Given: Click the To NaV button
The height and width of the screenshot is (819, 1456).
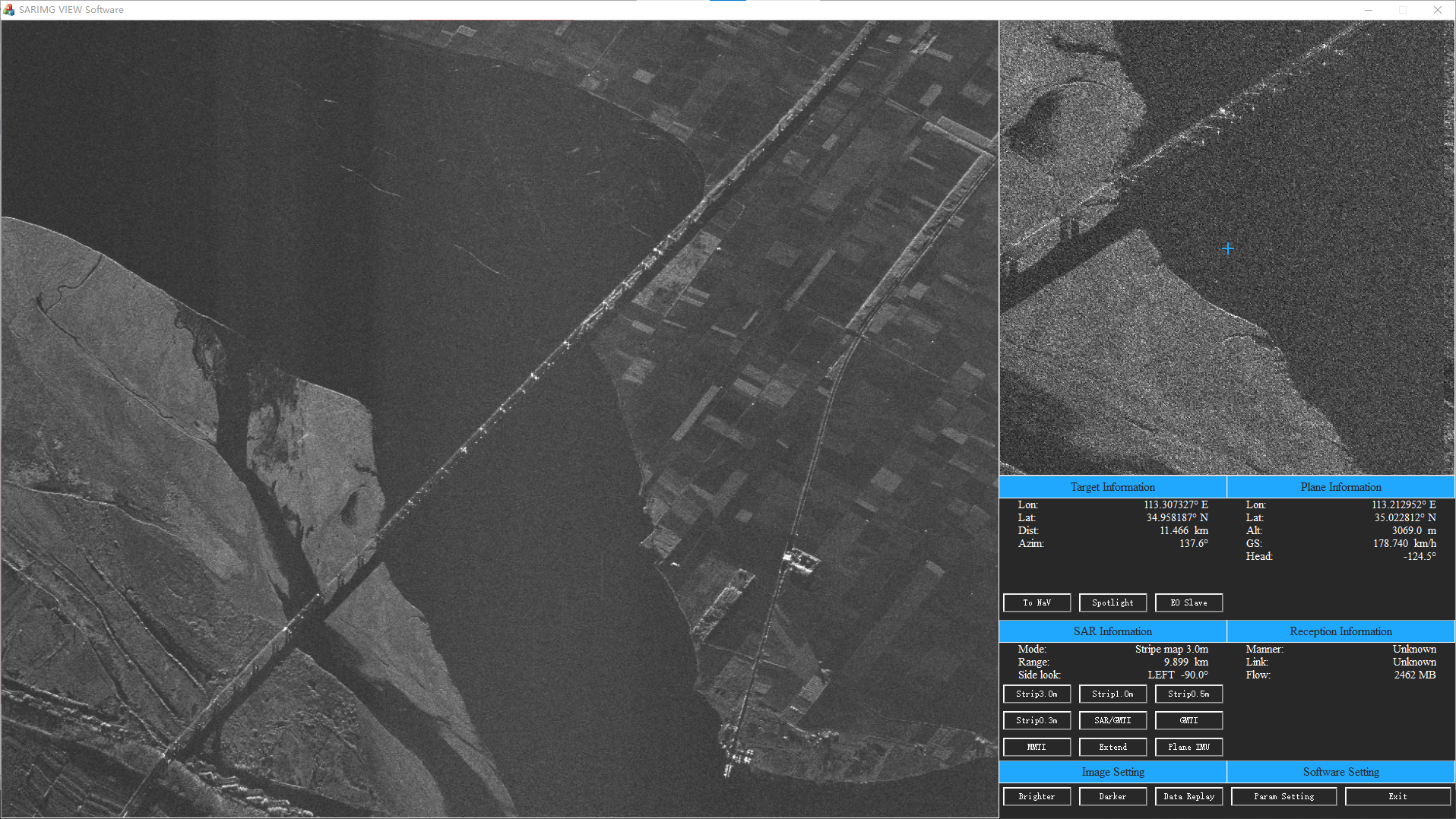Looking at the screenshot, I should pyautogui.click(x=1037, y=602).
